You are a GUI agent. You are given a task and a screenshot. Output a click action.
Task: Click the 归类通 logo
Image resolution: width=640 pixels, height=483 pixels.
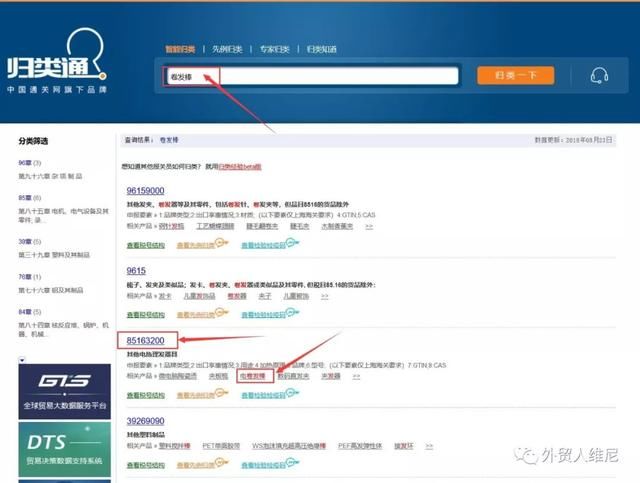[x=56, y=61]
